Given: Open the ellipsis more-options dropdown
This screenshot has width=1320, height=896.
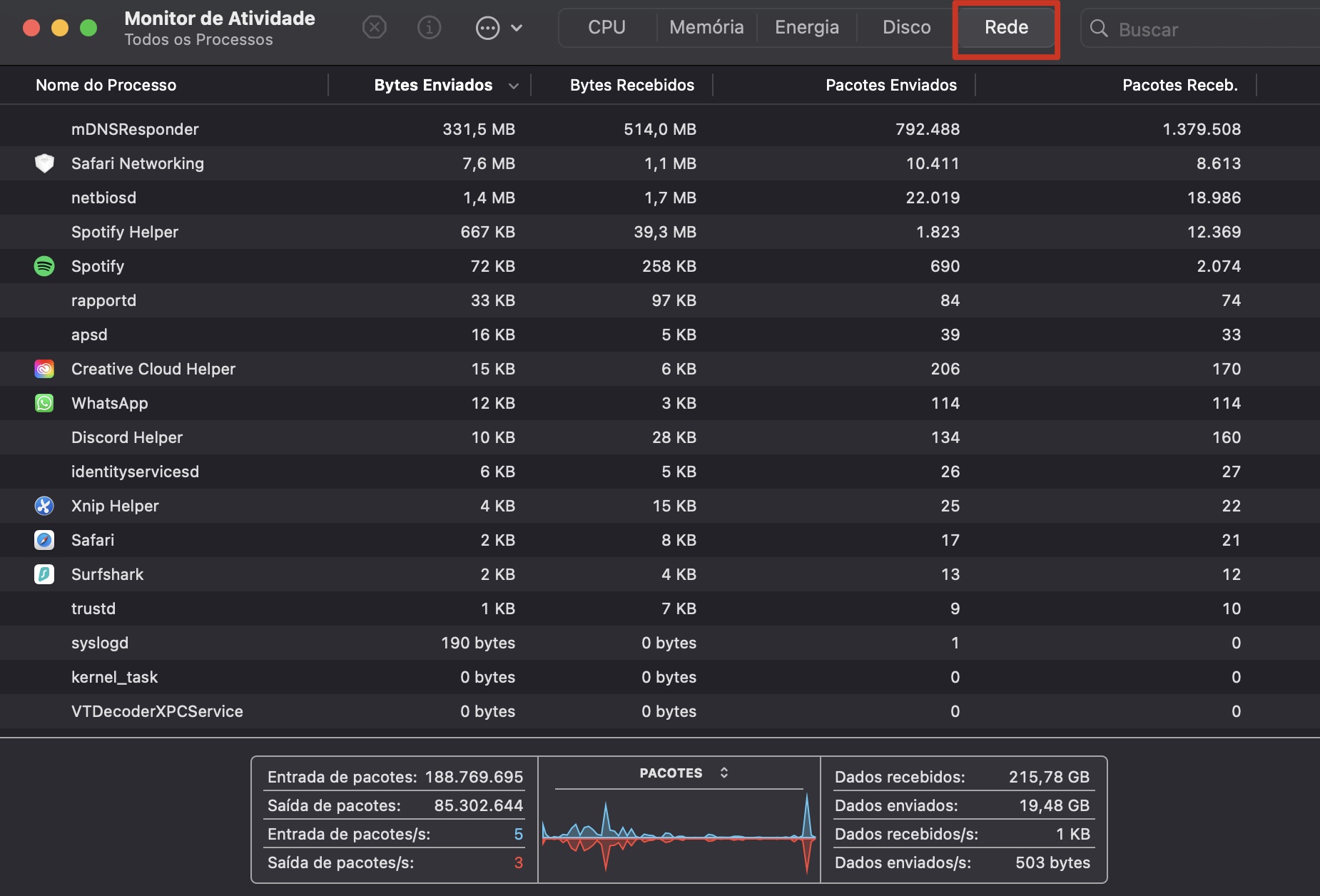Looking at the screenshot, I should pyautogui.click(x=499, y=29).
